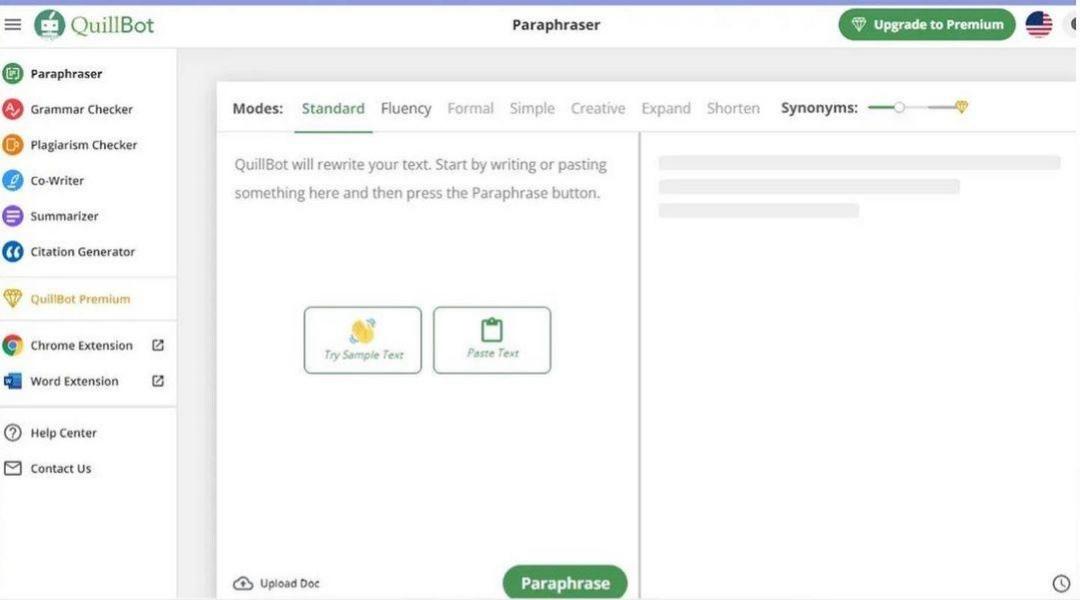The height and width of the screenshot is (600, 1080).
Task: Click the Citation Generator quote icon
Action: point(12,251)
